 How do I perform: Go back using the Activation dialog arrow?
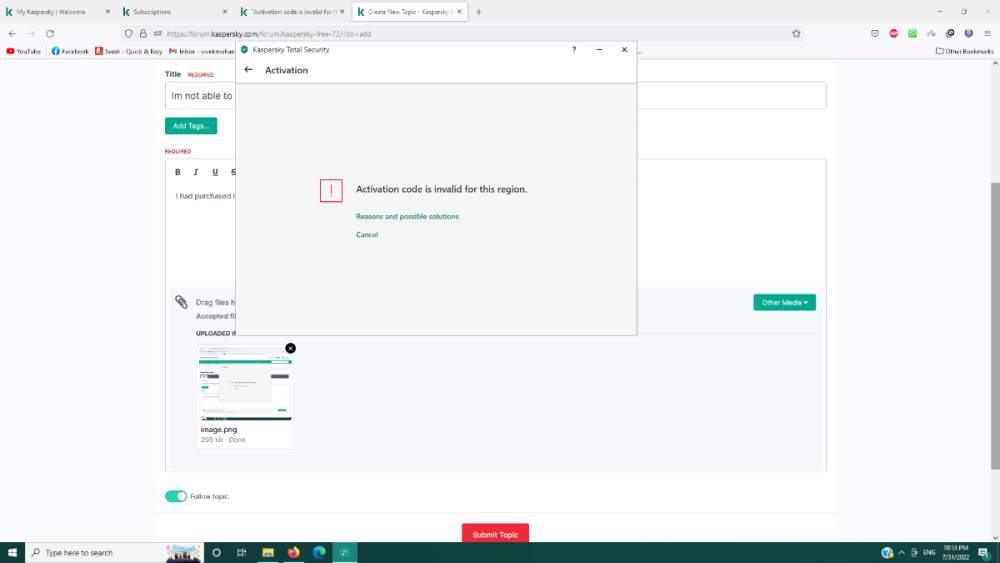tap(249, 69)
